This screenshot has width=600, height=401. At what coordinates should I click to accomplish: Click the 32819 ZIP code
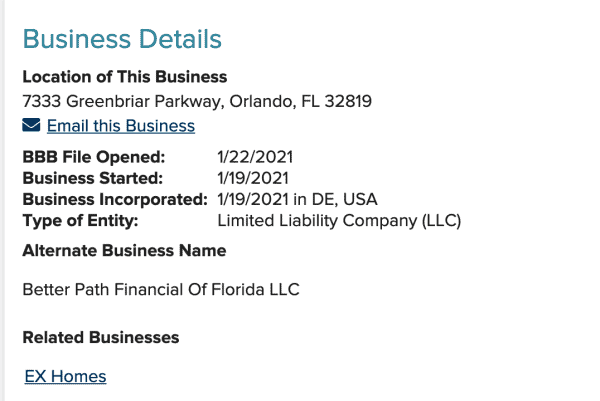click(x=348, y=101)
